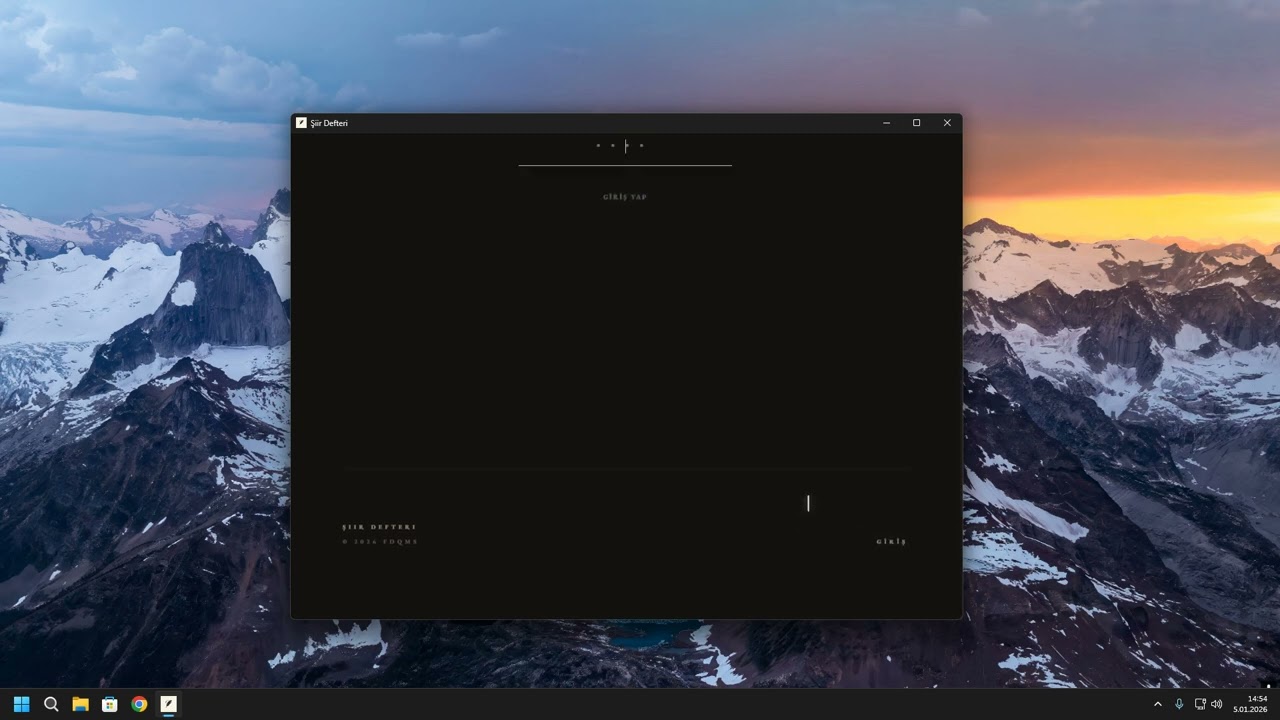Open the Windows Start menu

(x=22, y=704)
